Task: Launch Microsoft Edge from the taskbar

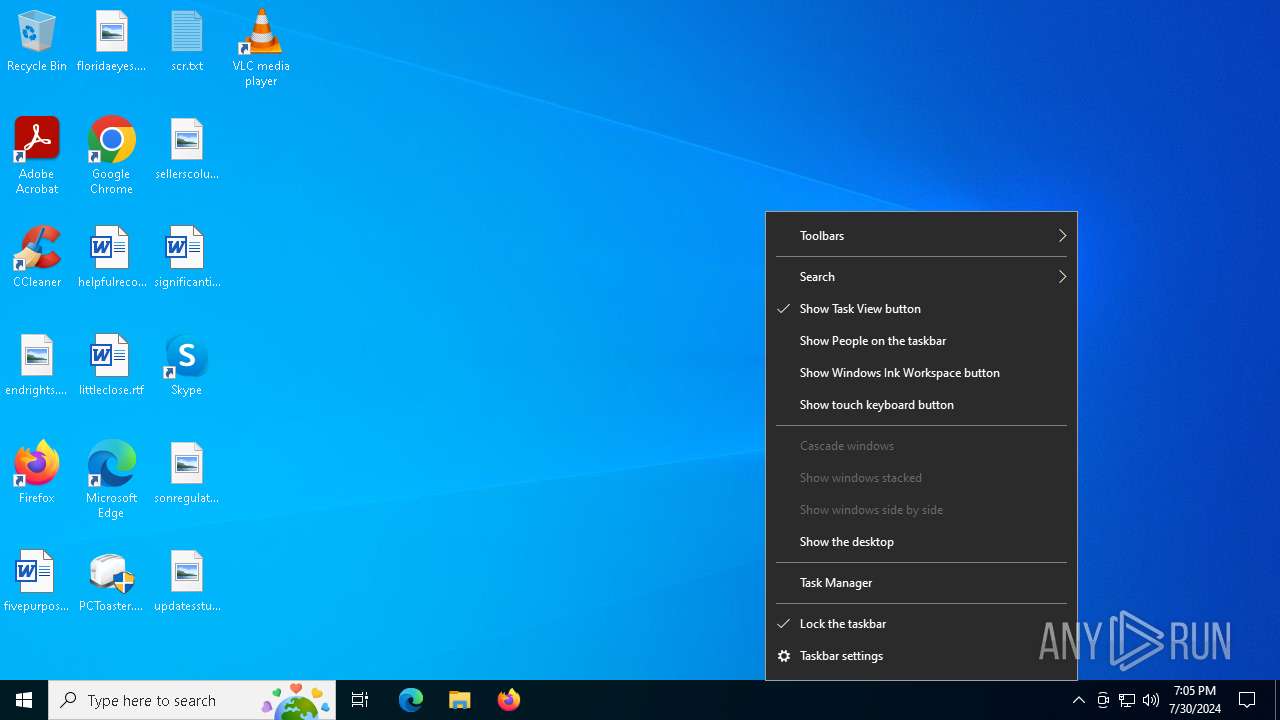Action: pos(411,700)
